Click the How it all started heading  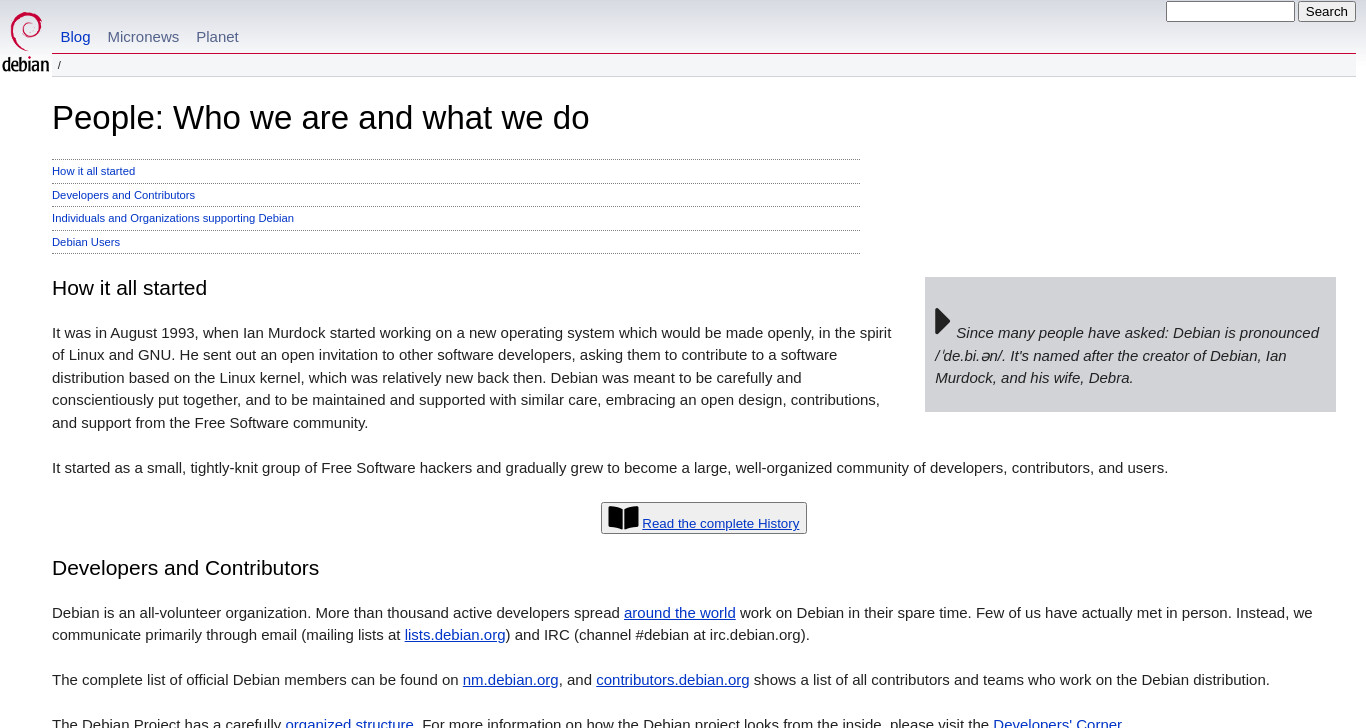pos(129,288)
